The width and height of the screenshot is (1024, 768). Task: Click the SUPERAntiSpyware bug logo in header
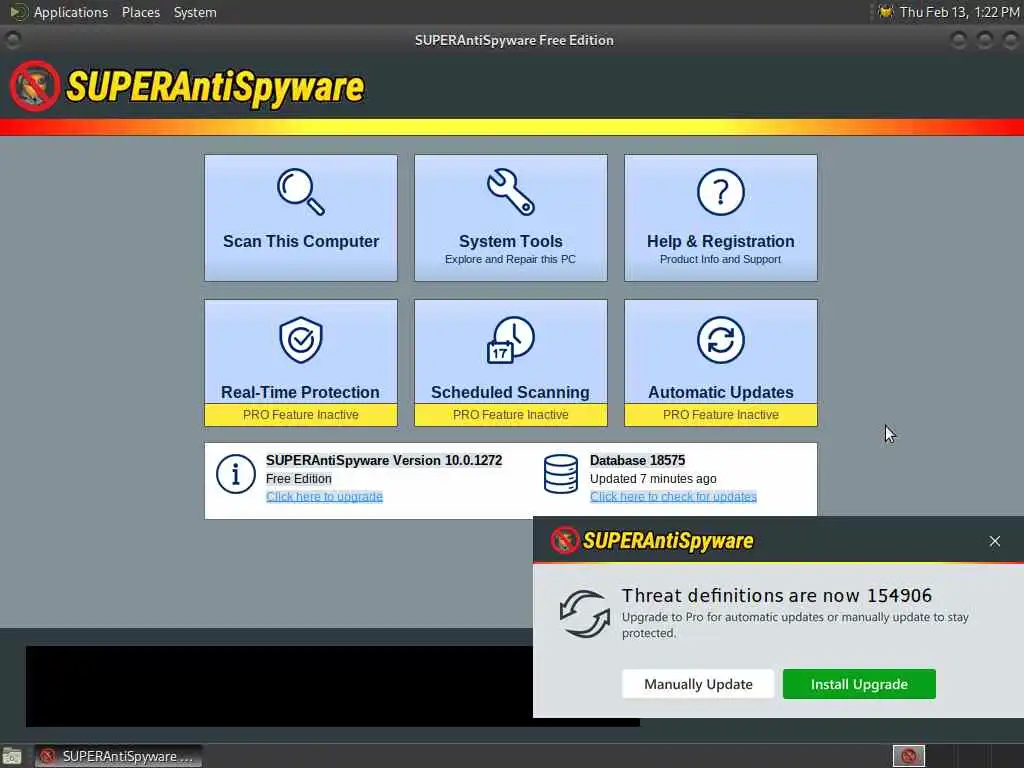pos(35,86)
